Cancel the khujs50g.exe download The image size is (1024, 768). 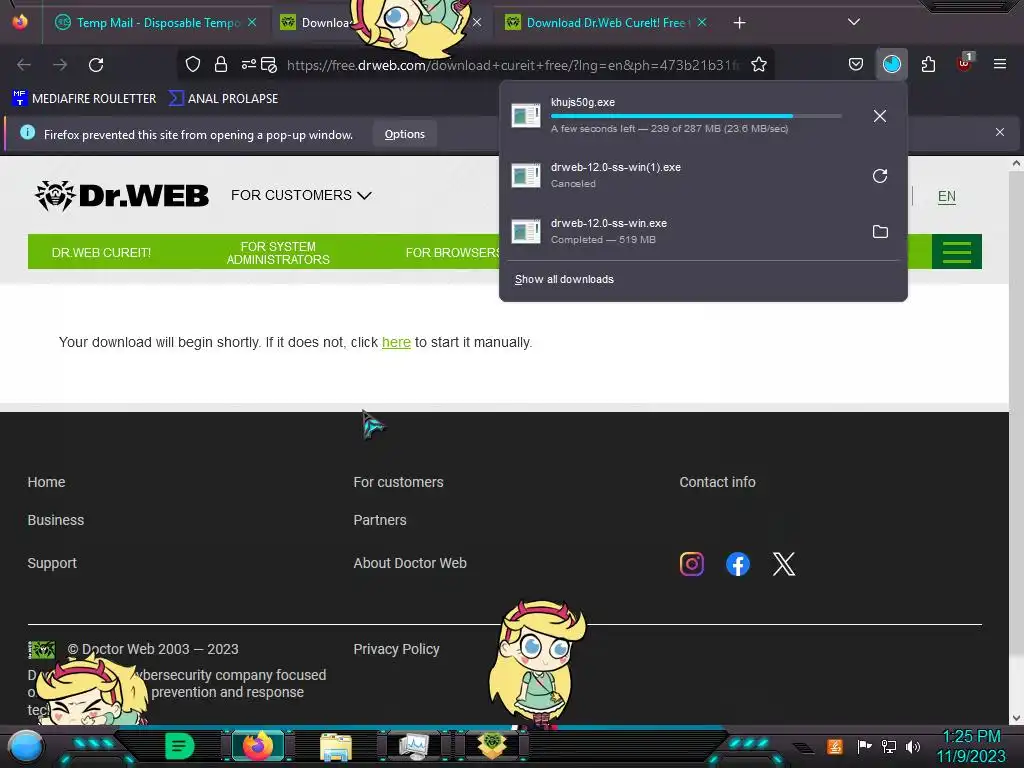point(880,116)
